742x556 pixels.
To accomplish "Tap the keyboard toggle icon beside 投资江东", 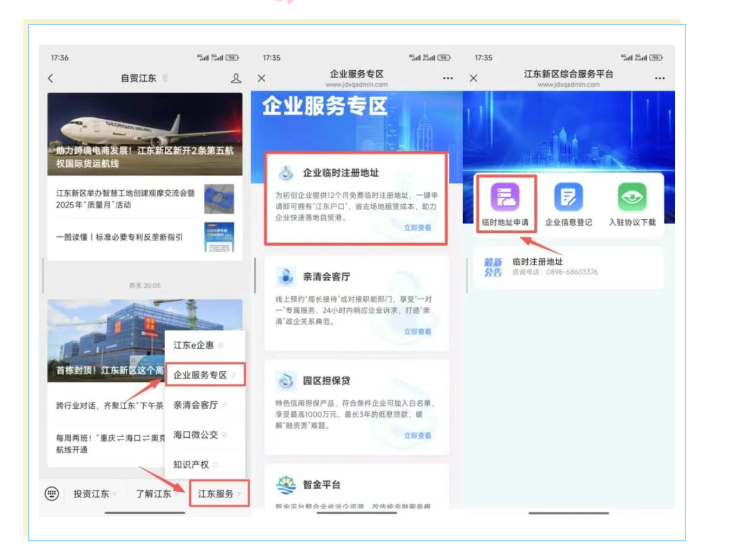I will (x=52, y=494).
